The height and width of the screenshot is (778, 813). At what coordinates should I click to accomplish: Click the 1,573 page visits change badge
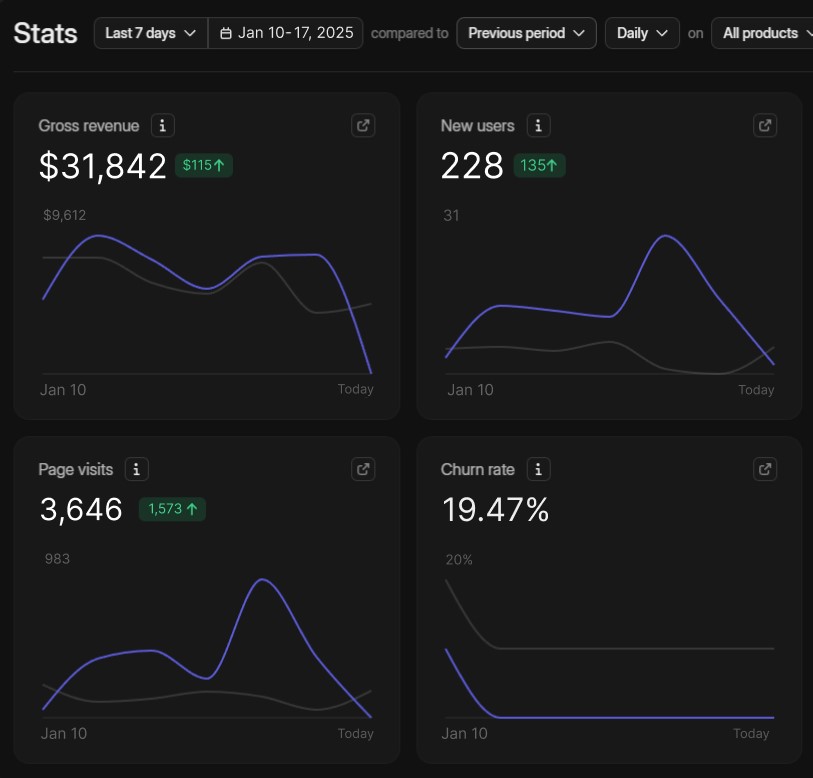172,509
